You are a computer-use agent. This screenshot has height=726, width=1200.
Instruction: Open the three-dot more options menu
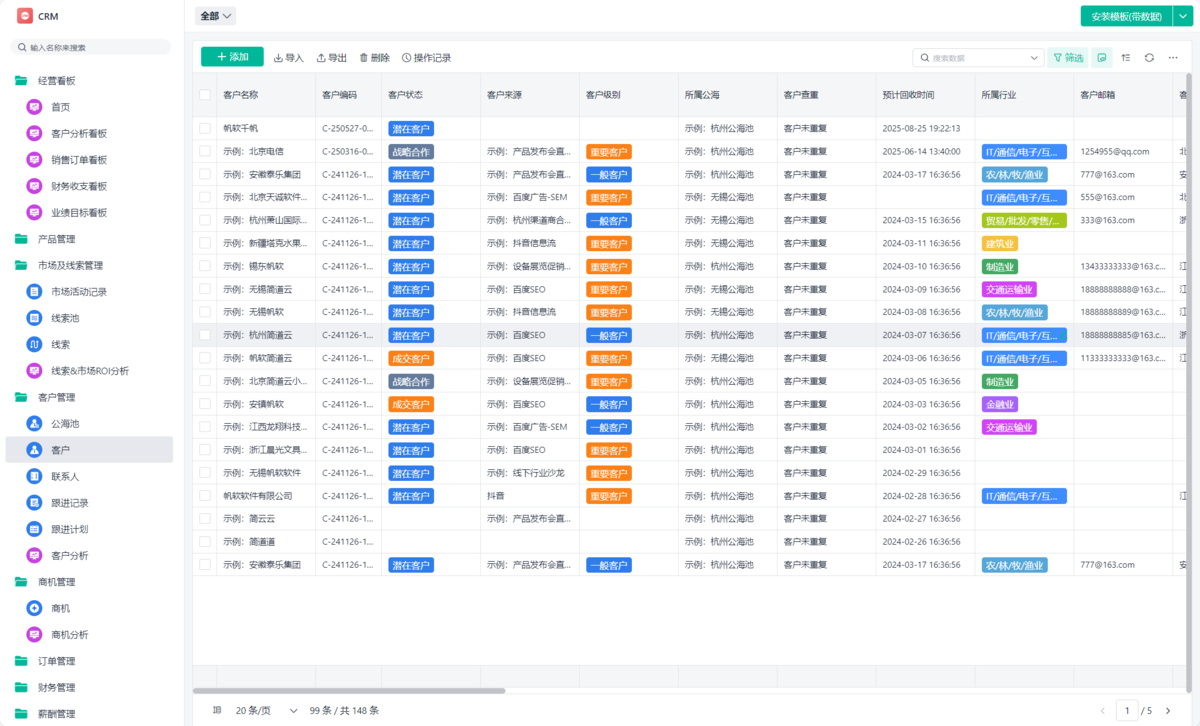(x=1173, y=58)
